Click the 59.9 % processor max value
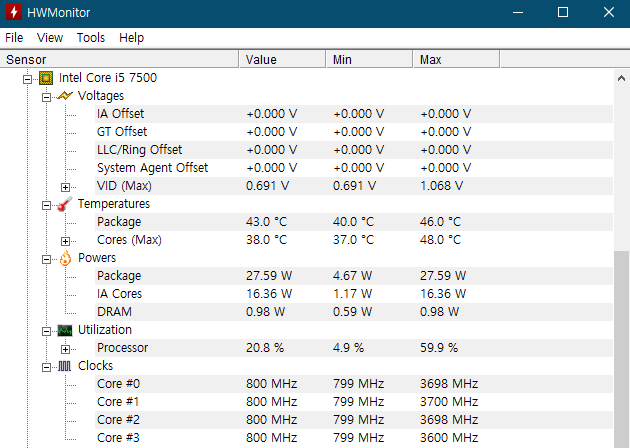Image resolution: width=630 pixels, height=448 pixels. (439, 348)
